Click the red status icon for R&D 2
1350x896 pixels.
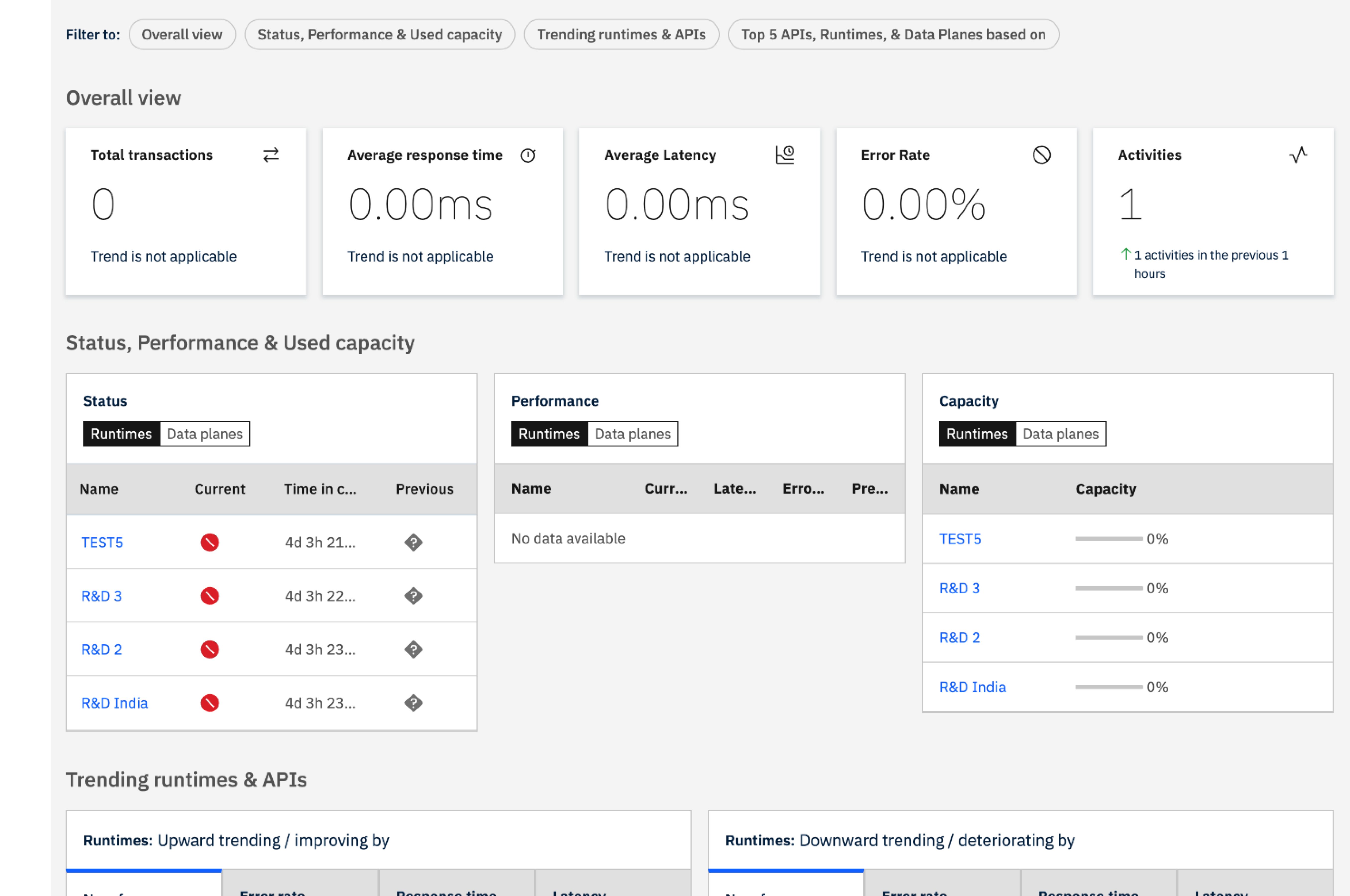pos(210,649)
